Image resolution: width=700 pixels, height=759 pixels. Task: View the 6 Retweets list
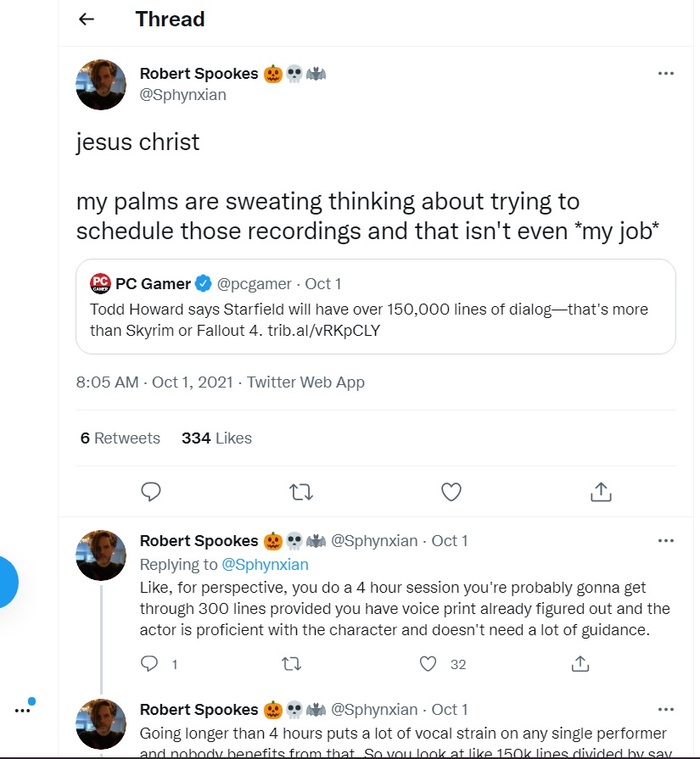120,438
